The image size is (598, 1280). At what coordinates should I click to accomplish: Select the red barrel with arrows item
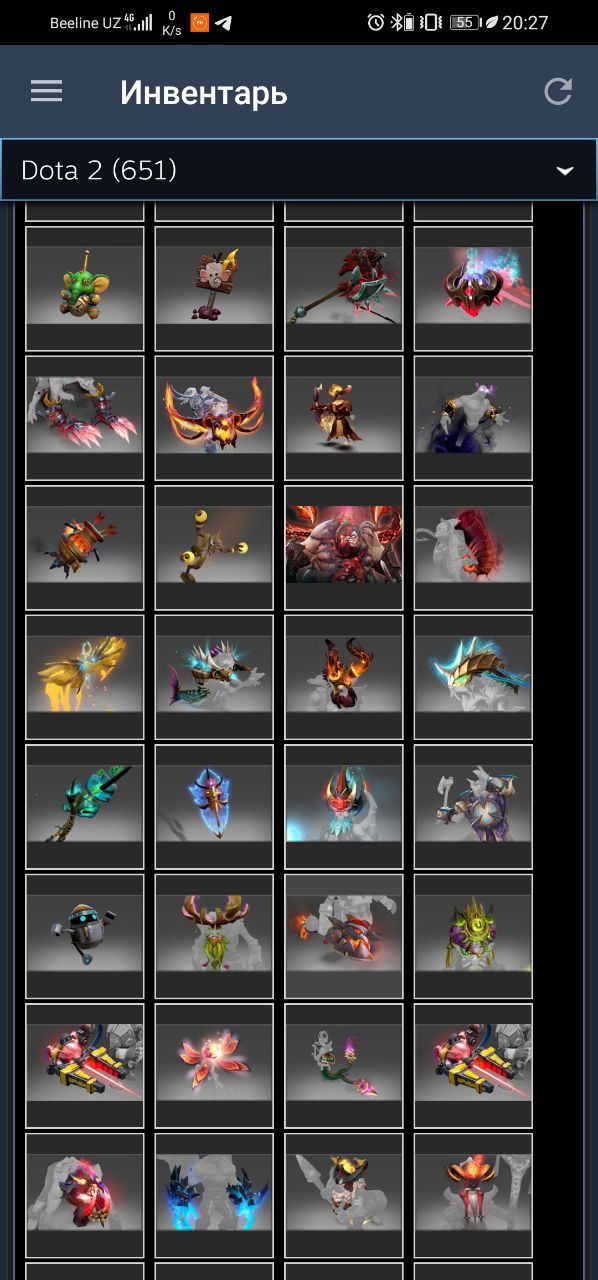click(85, 547)
